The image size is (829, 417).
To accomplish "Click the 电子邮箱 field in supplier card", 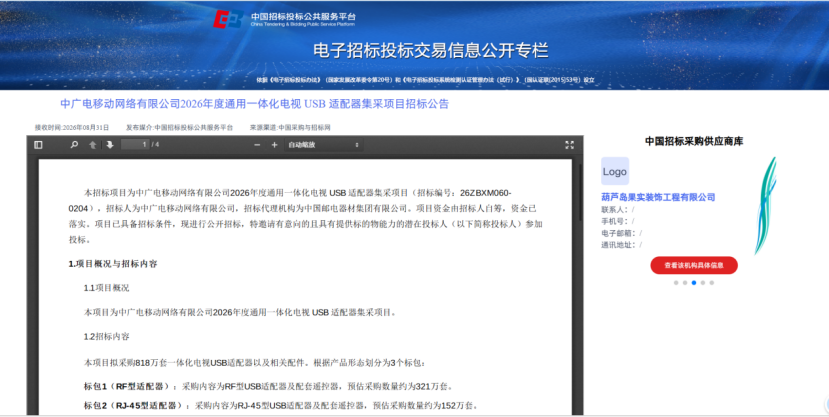I will pos(621,233).
